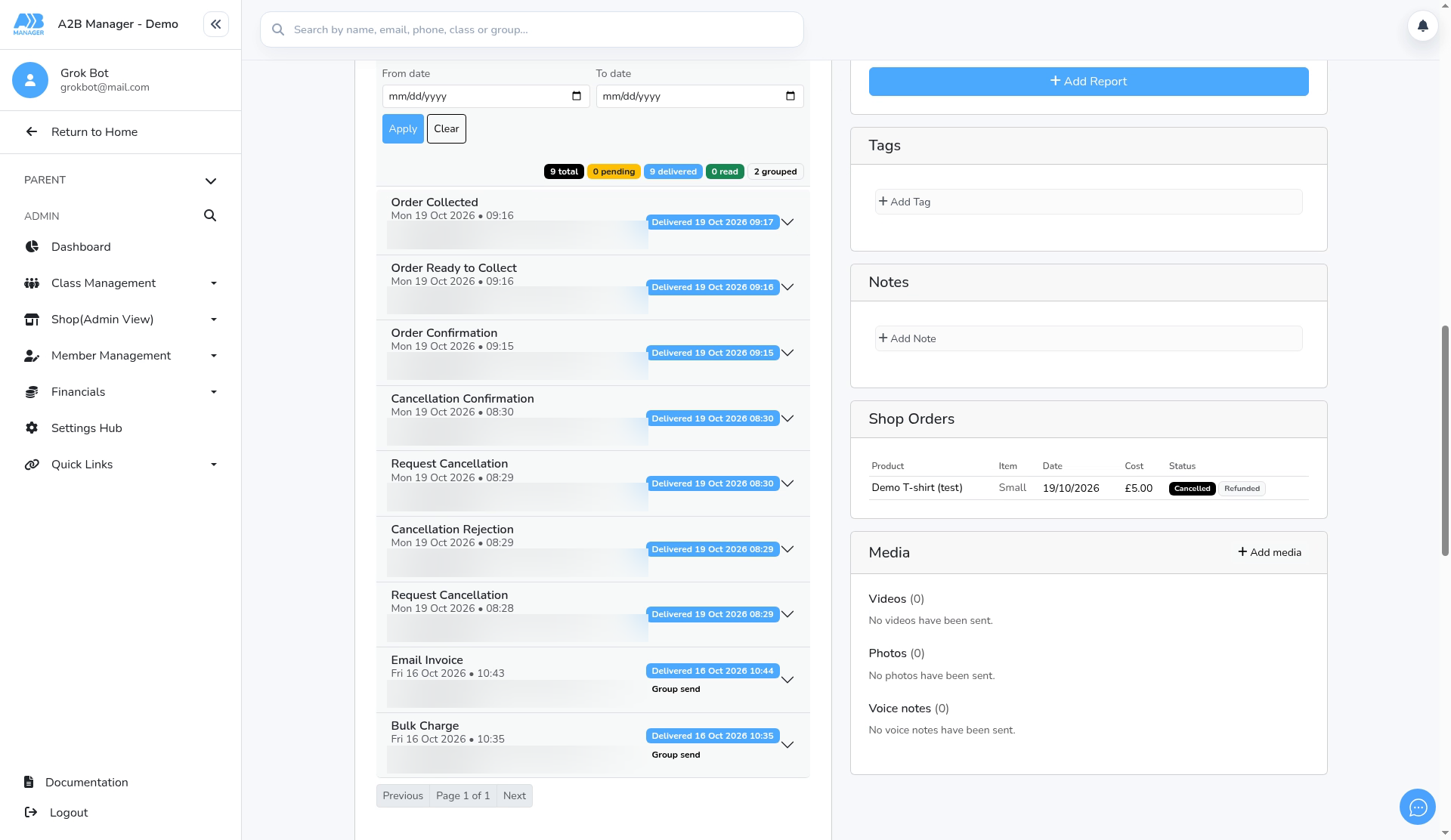Click the Member Management user-edit icon
Screen dimensions: 1451x840
click(32, 356)
